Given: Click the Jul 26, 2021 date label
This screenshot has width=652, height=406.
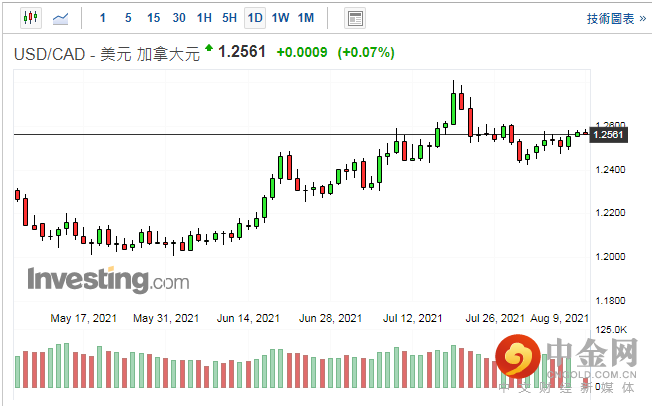Looking at the screenshot, I should pyautogui.click(x=495, y=318).
